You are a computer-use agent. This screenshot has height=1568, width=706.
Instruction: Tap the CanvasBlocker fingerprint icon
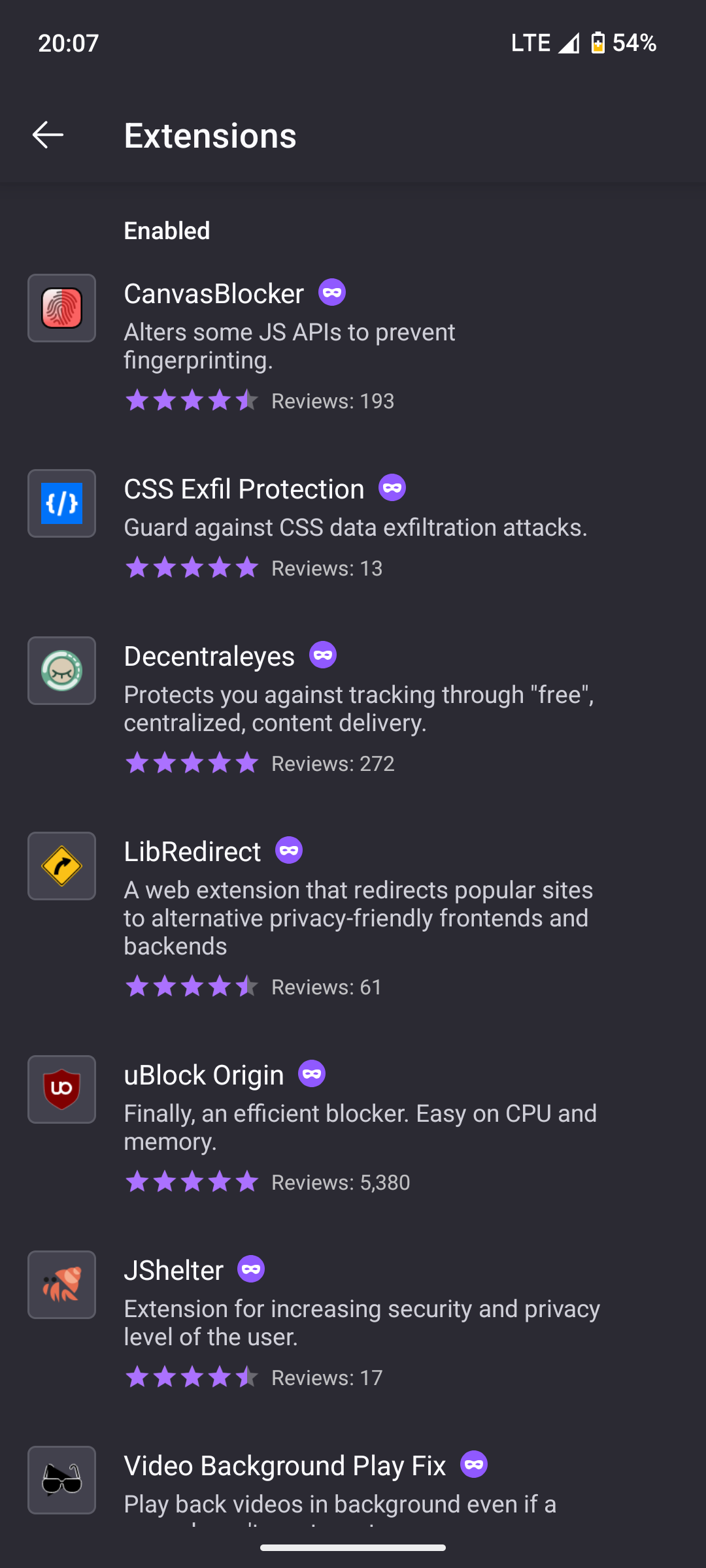point(61,308)
